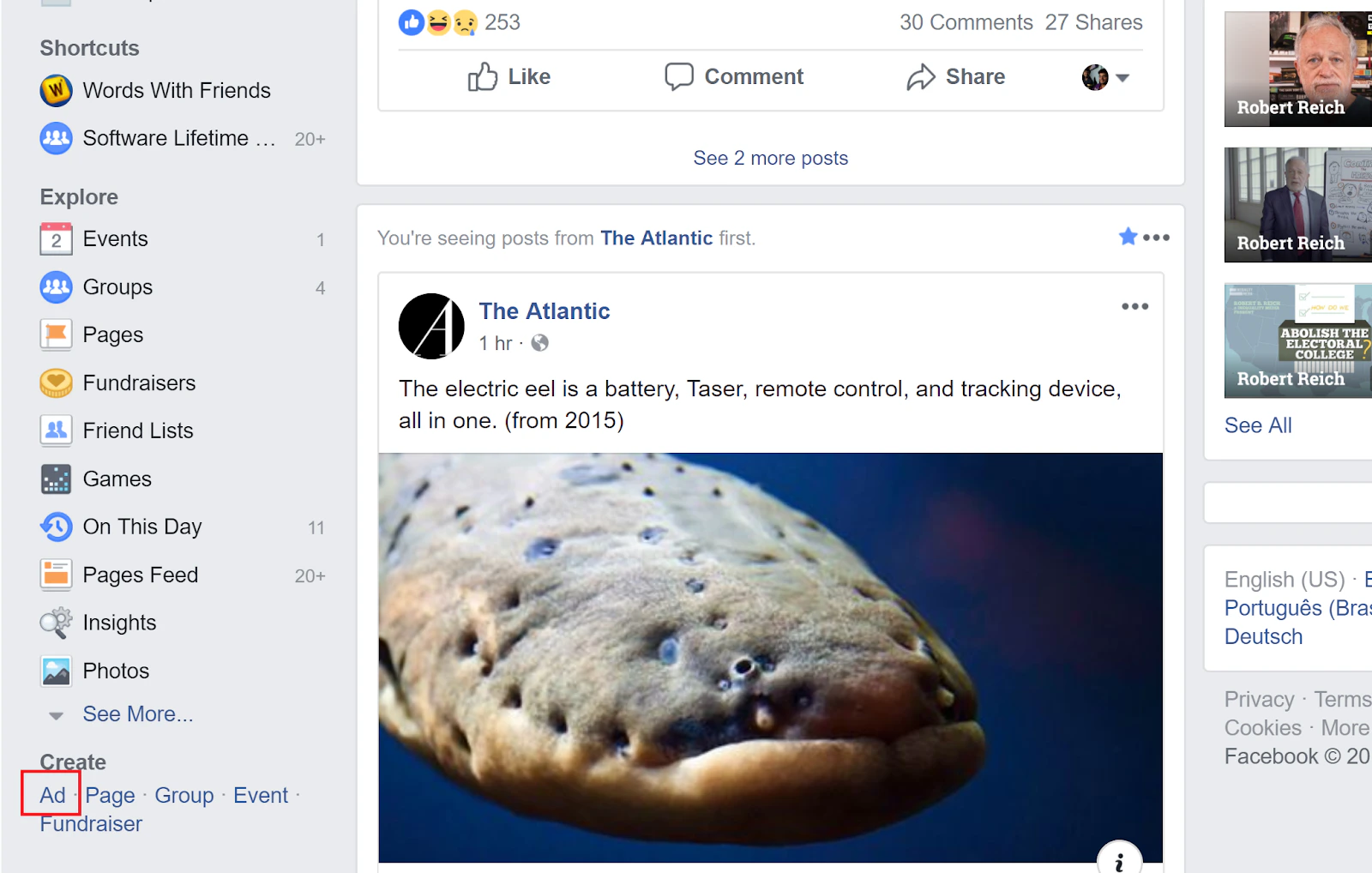Click 'See 2 more posts'
The height and width of the screenshot is (873, 1372).
click(x=770, y=158)
